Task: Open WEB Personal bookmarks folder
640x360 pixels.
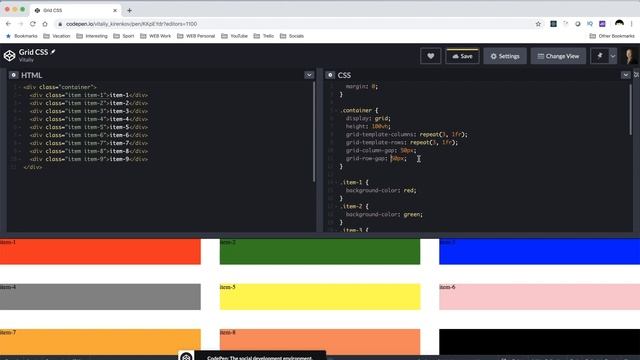Action: coord(196,36)
